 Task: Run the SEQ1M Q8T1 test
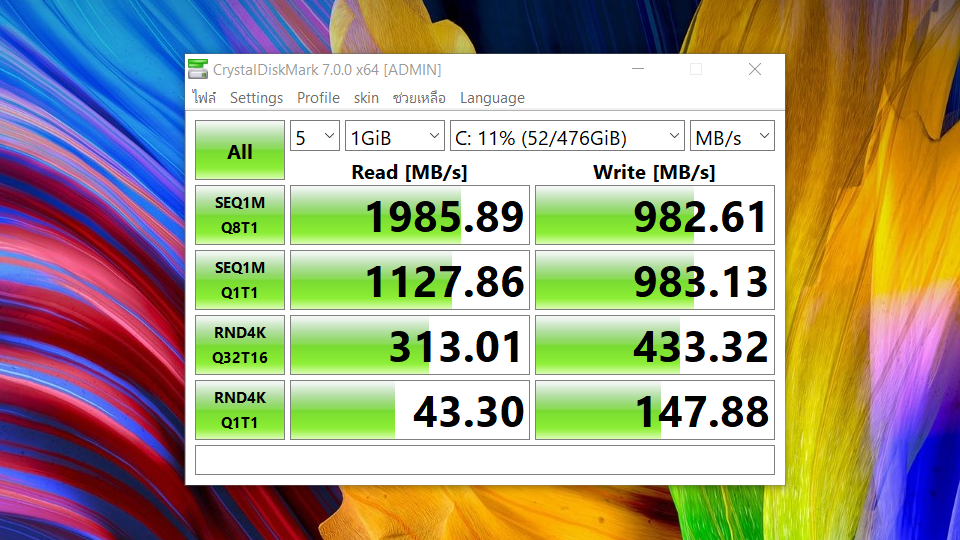click(x=240, y=215)
